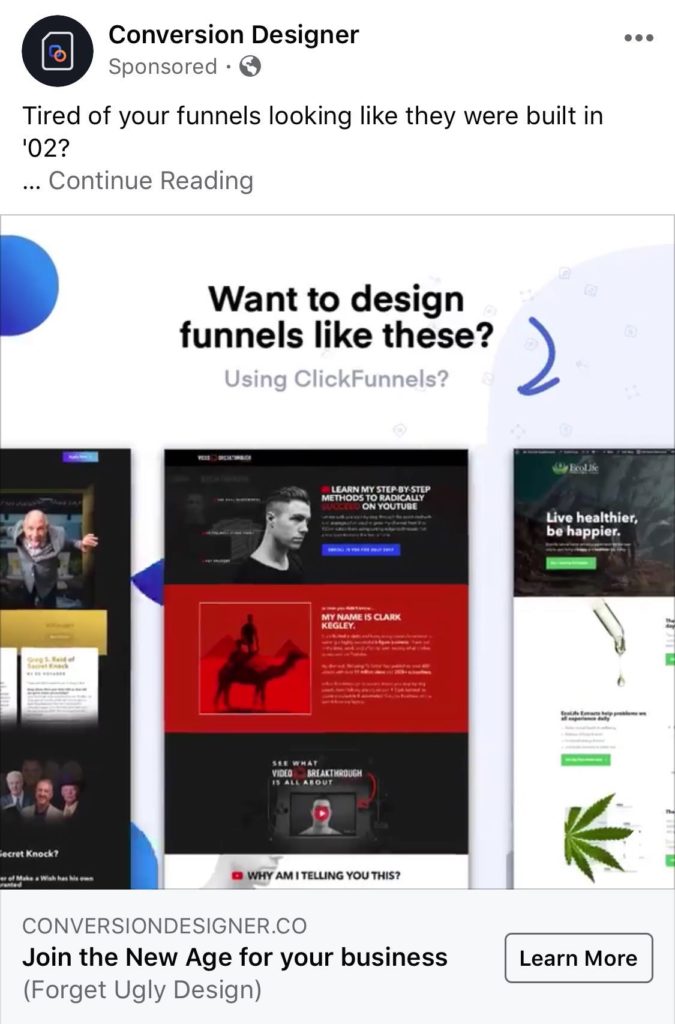This screenshot has width=675, height=1024.
Task: Click the Sponsored label
Action: (163, 67)
